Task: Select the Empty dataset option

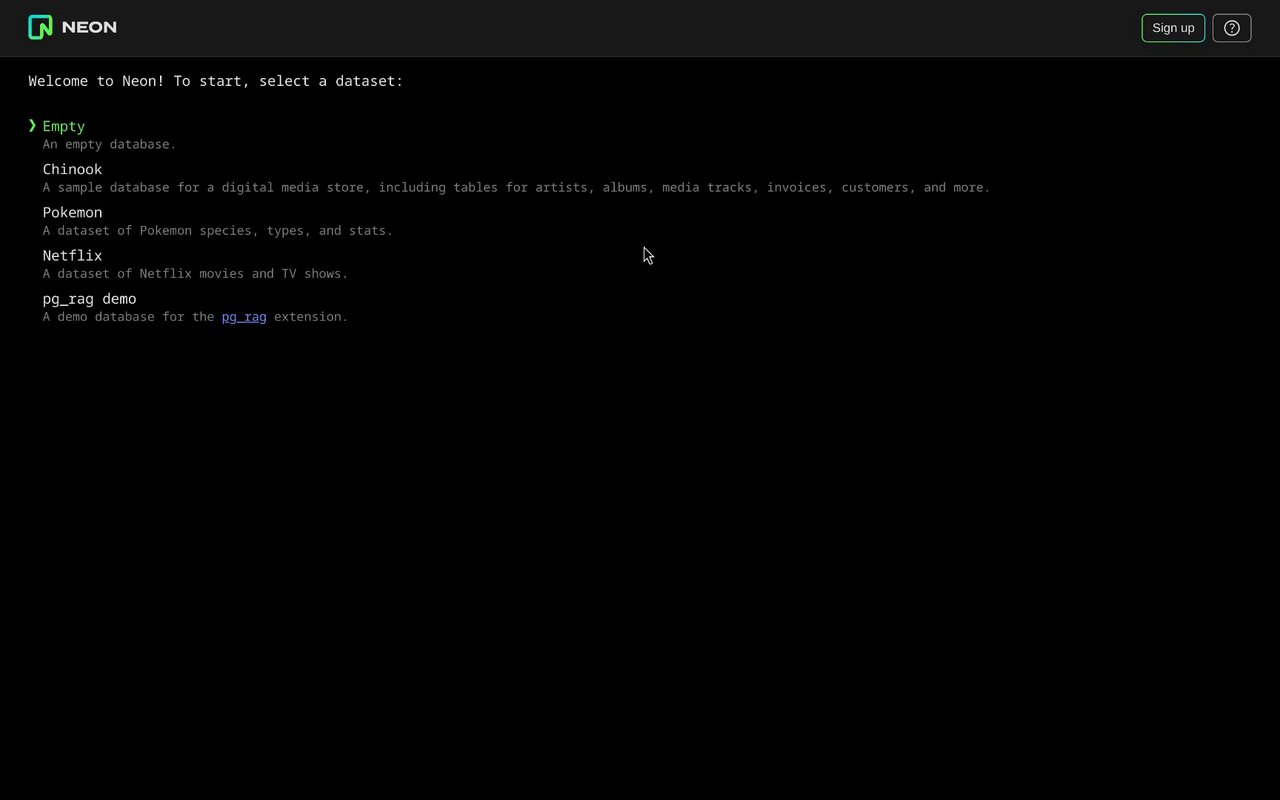Action: pyautogui.click(x=64, y=126)
